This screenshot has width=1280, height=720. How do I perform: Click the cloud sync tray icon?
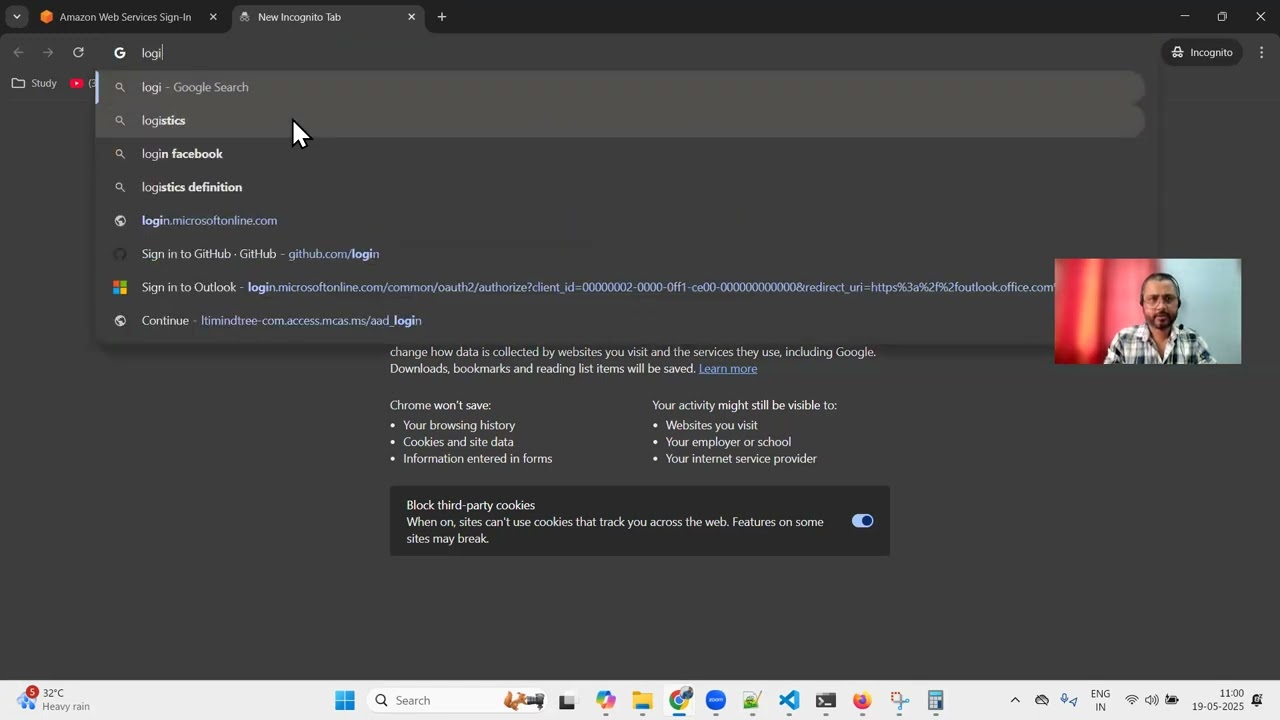point(1042,700)
